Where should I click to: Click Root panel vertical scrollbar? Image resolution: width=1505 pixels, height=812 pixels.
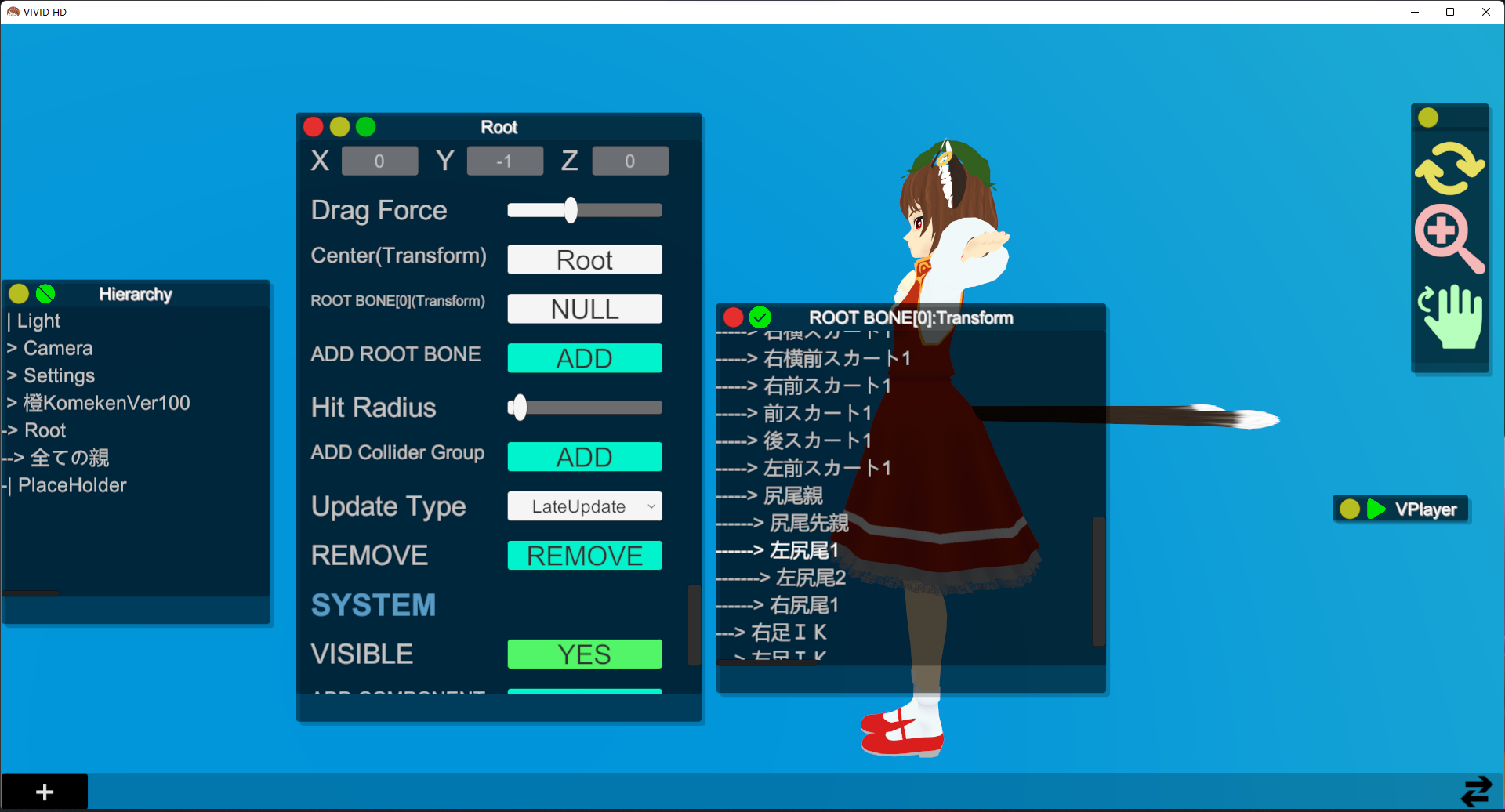coord(694,625)
